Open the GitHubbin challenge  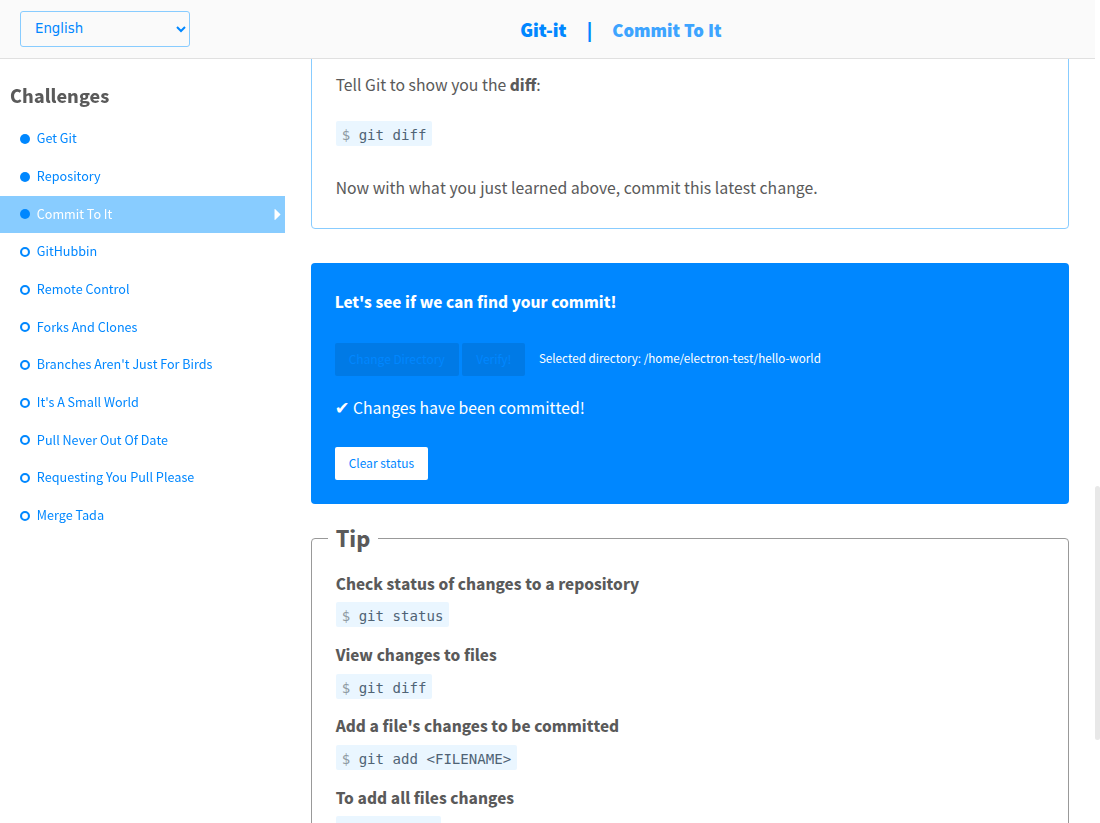(x=67, y=251)
